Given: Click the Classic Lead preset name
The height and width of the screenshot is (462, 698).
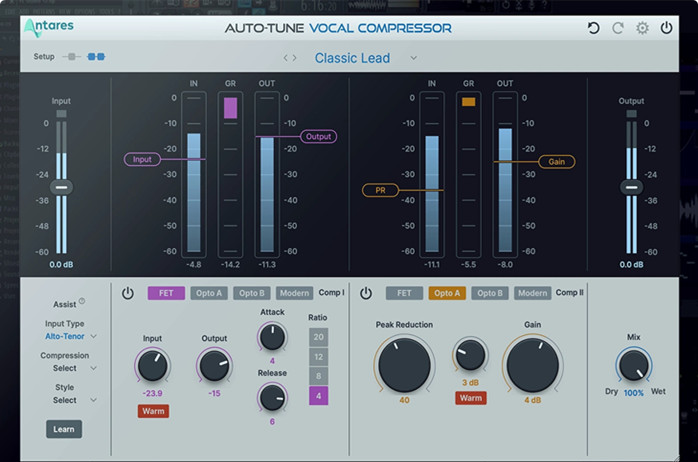Looking at the screenshot, I should (352, 58).
